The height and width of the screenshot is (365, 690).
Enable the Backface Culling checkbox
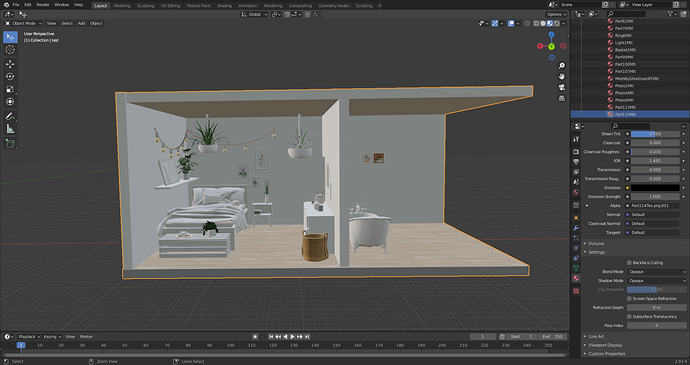pos(629,263)
